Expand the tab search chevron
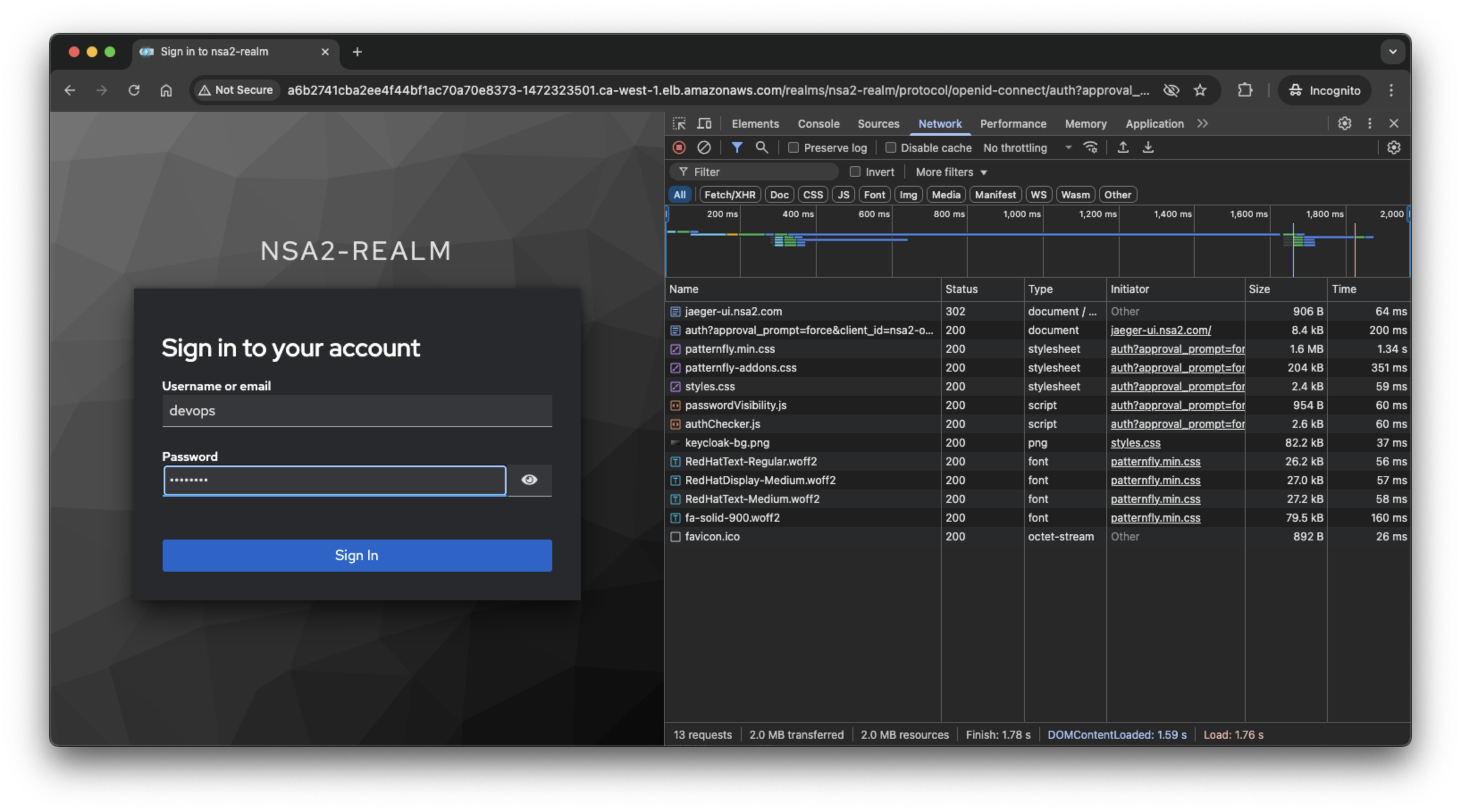Screen dimensions: 1461x812 (1393, 52)
